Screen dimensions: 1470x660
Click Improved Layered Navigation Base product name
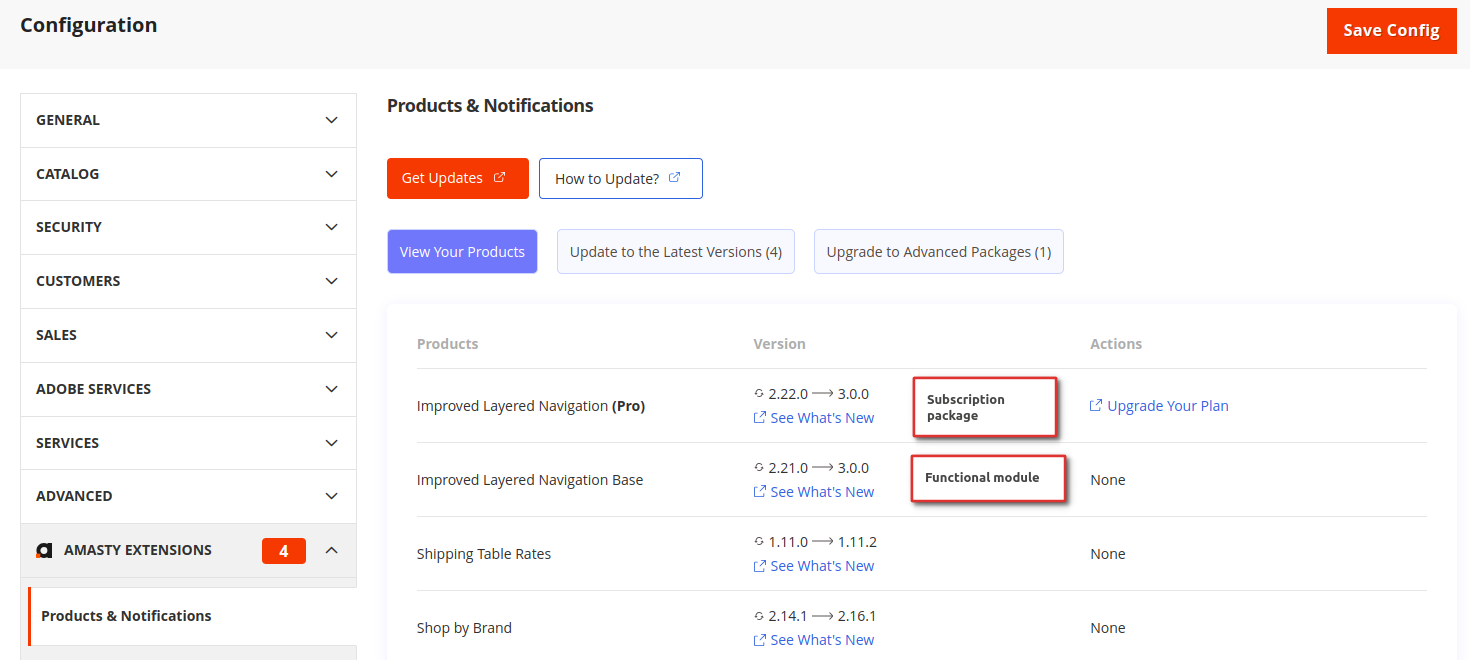point(530,480)
